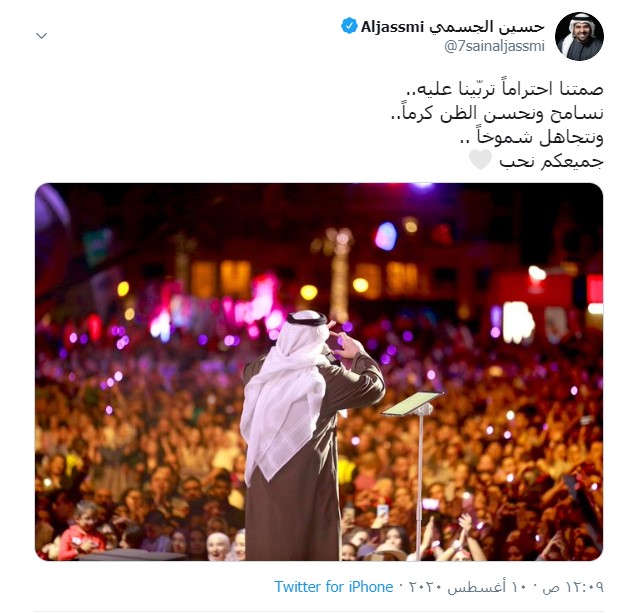Open the Twitter for iPhone source link
This screenshot has height=613, width=630.
(333, 586)
